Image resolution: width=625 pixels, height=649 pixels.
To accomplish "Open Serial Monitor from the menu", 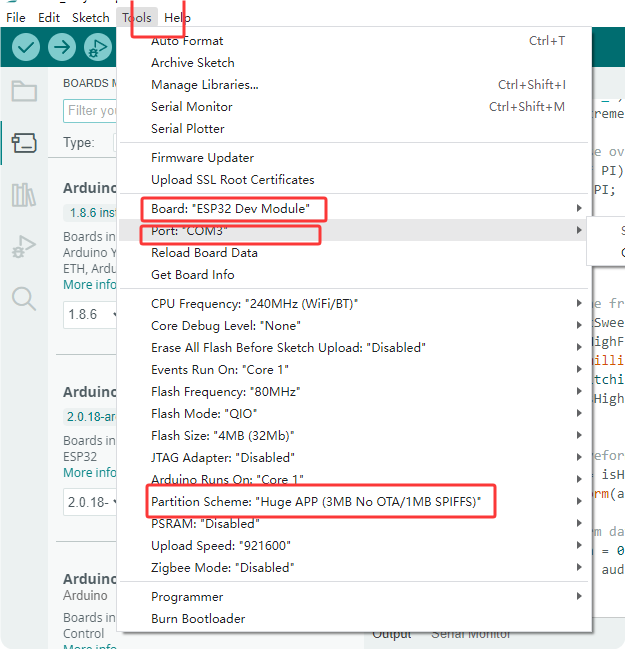I will [354, 107].
